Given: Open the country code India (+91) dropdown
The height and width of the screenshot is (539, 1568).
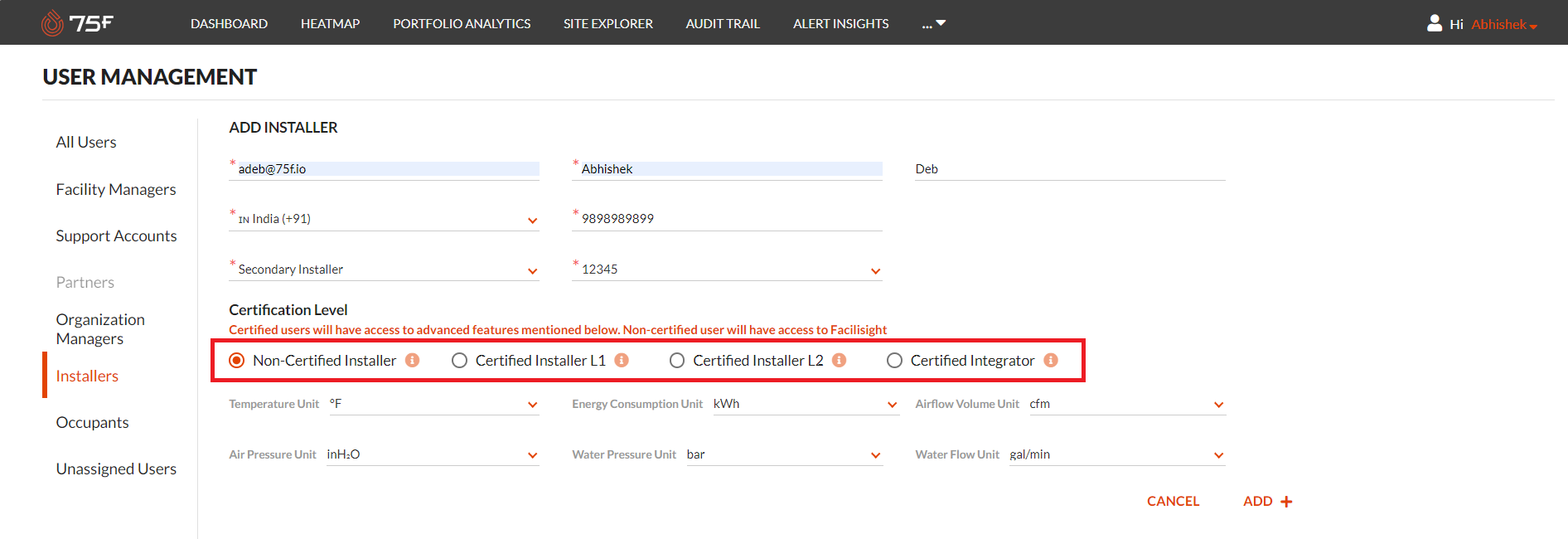Looking at the screenshot, I should tap(385, 219).
